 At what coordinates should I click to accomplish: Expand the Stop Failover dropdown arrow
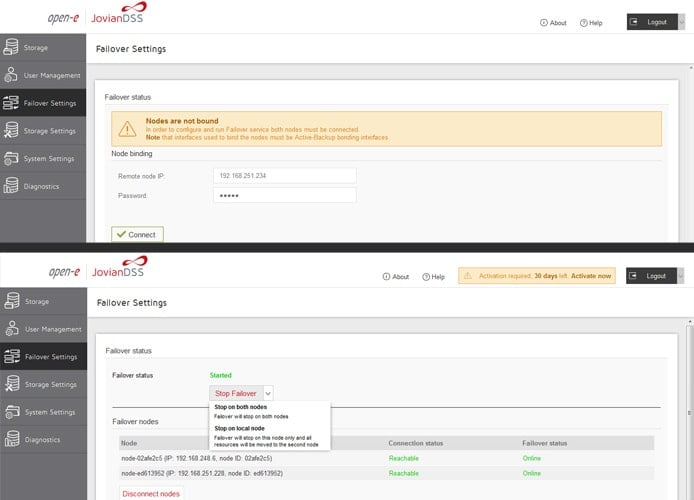click(x=268, y=394)
